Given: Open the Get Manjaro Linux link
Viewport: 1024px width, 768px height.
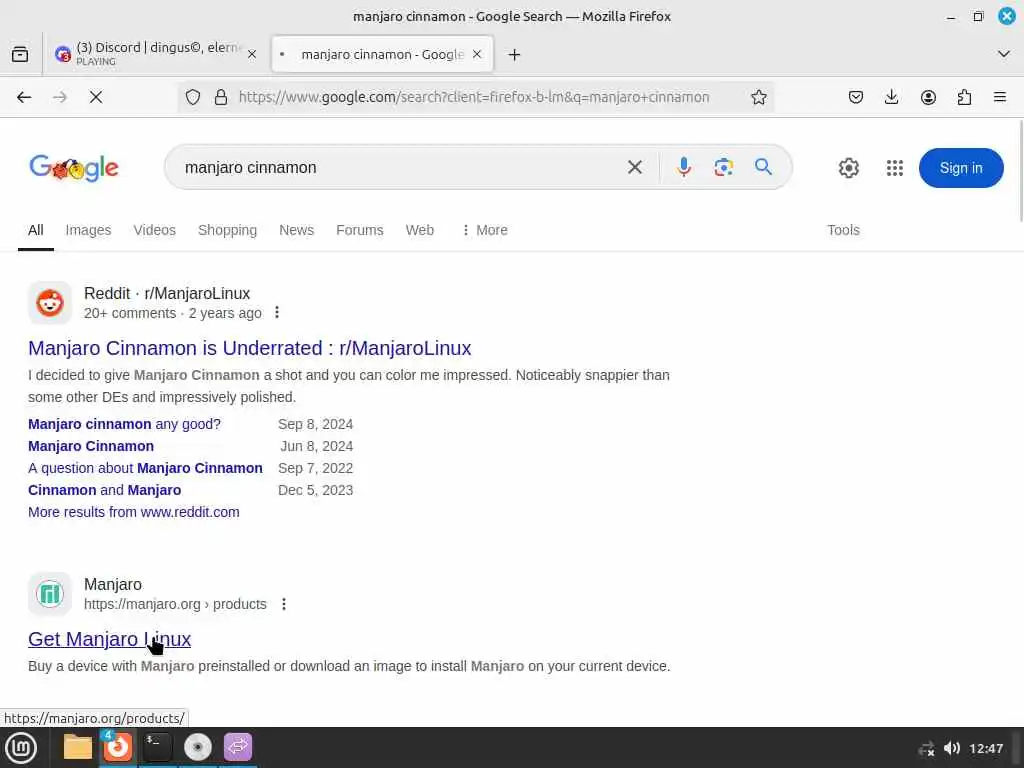Looking at the screenshot, I should click(110, 639).
